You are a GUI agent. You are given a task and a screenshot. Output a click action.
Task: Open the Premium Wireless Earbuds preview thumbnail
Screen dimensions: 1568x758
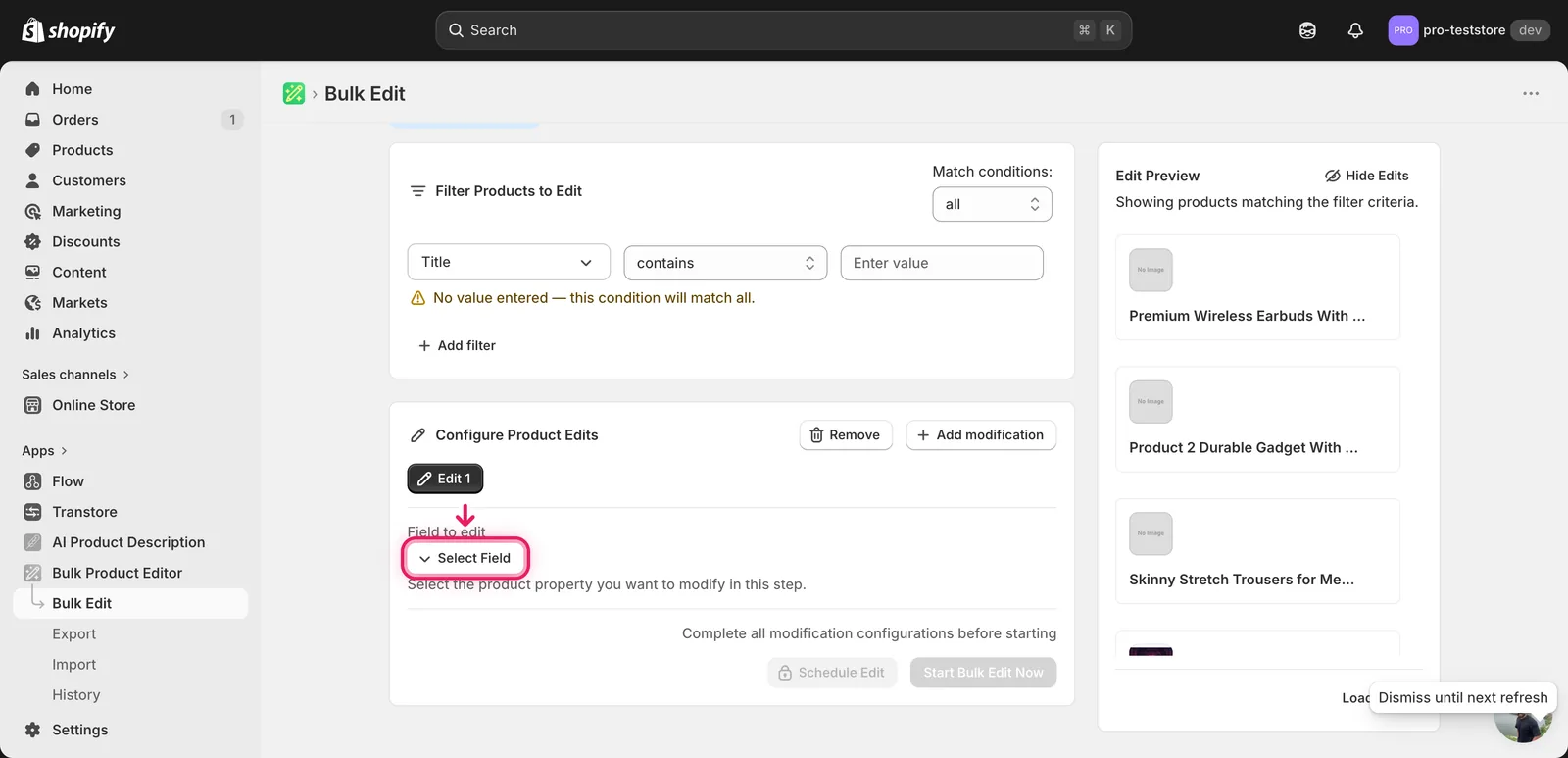coord(1151,270)
